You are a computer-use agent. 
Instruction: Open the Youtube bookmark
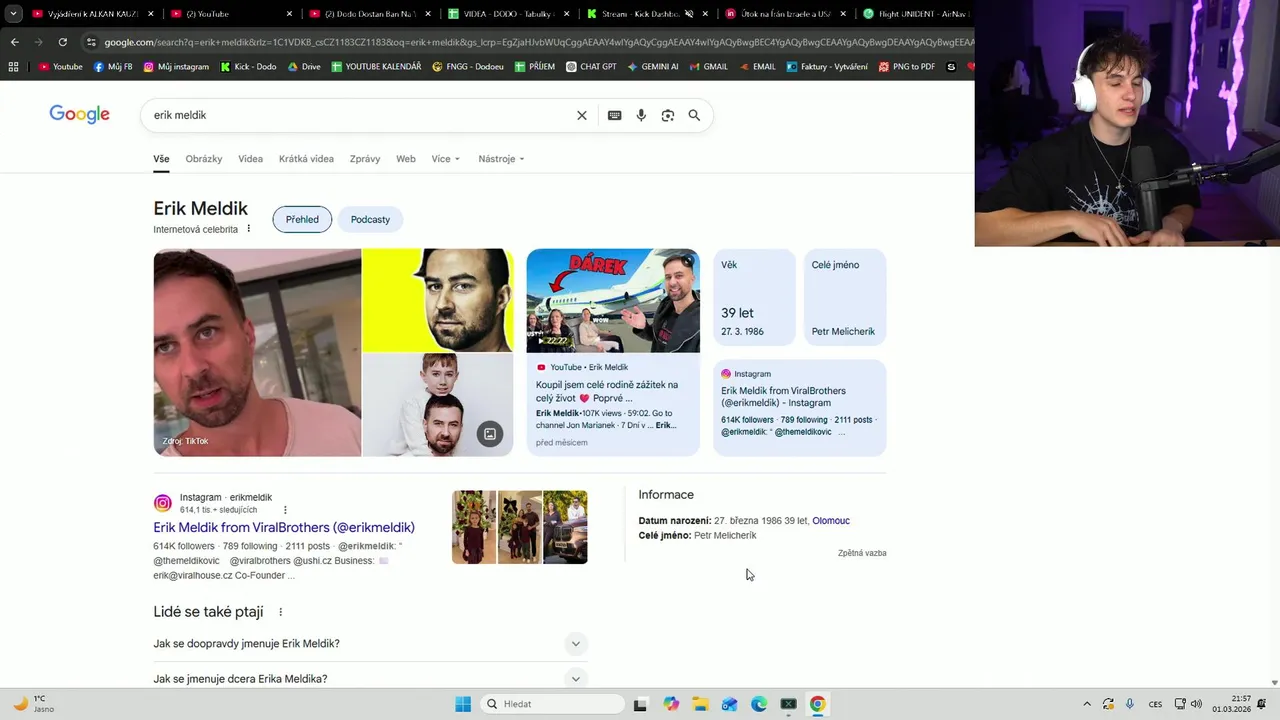(60, 67)
